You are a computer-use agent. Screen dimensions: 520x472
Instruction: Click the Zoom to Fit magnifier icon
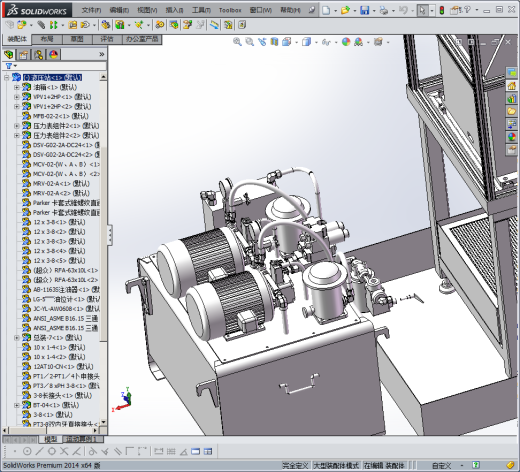(x=237, y=42)
